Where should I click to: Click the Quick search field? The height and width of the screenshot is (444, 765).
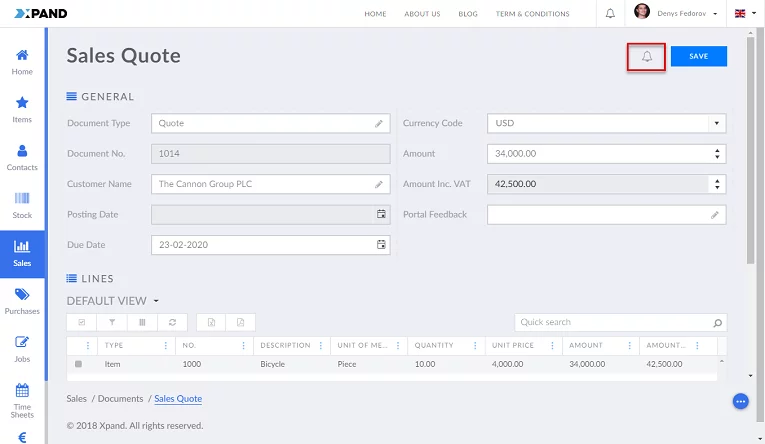click(x=612, y=323)
